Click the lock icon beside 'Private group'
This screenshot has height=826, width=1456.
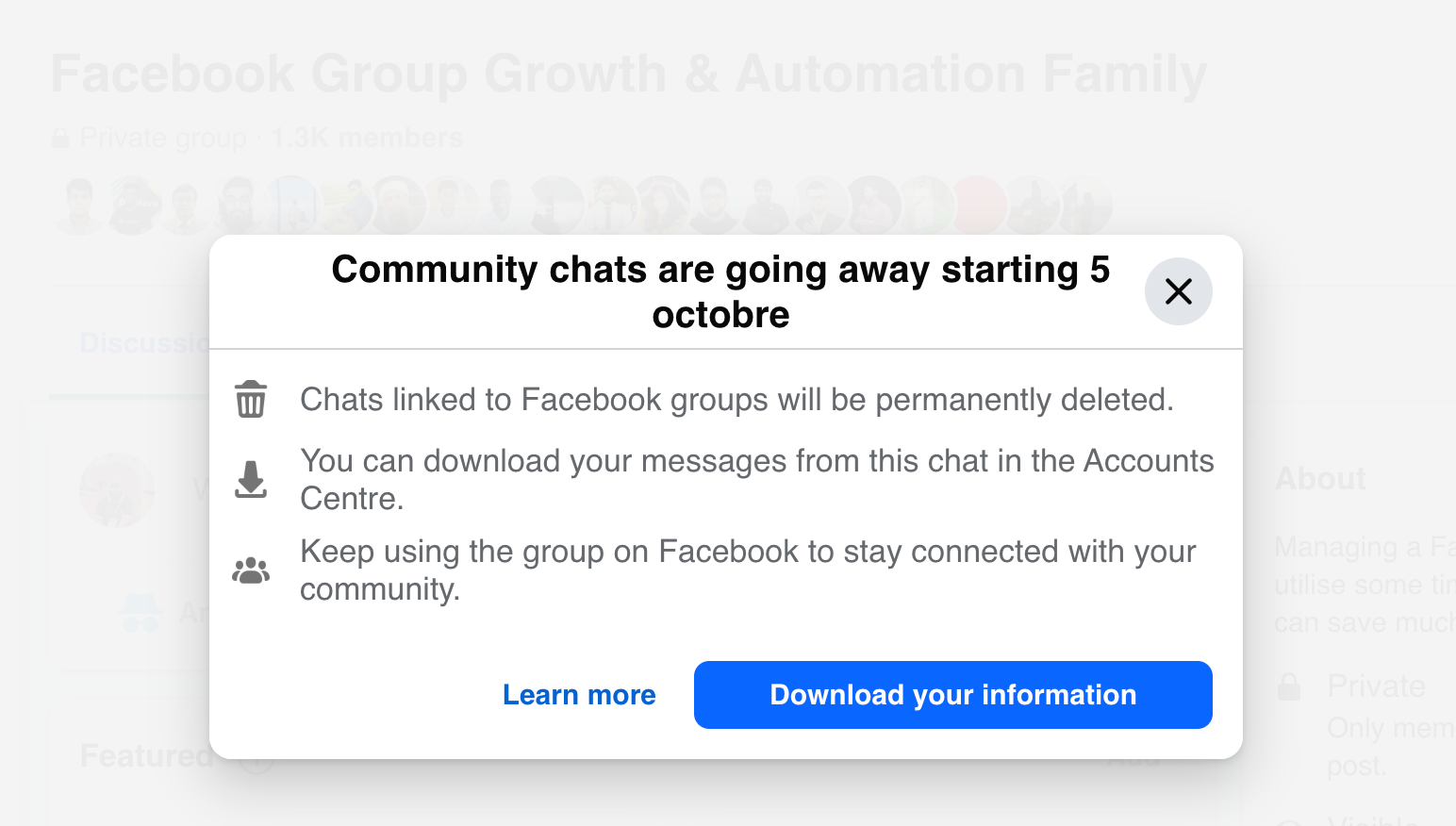click(x=60, y=139)
